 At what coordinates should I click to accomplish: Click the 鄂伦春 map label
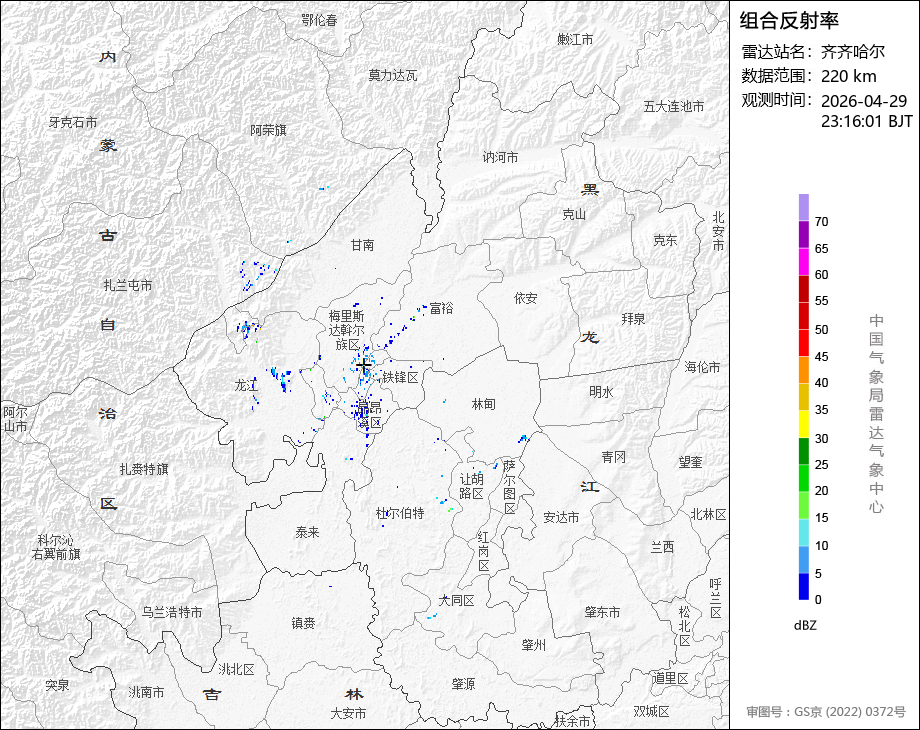319,20
